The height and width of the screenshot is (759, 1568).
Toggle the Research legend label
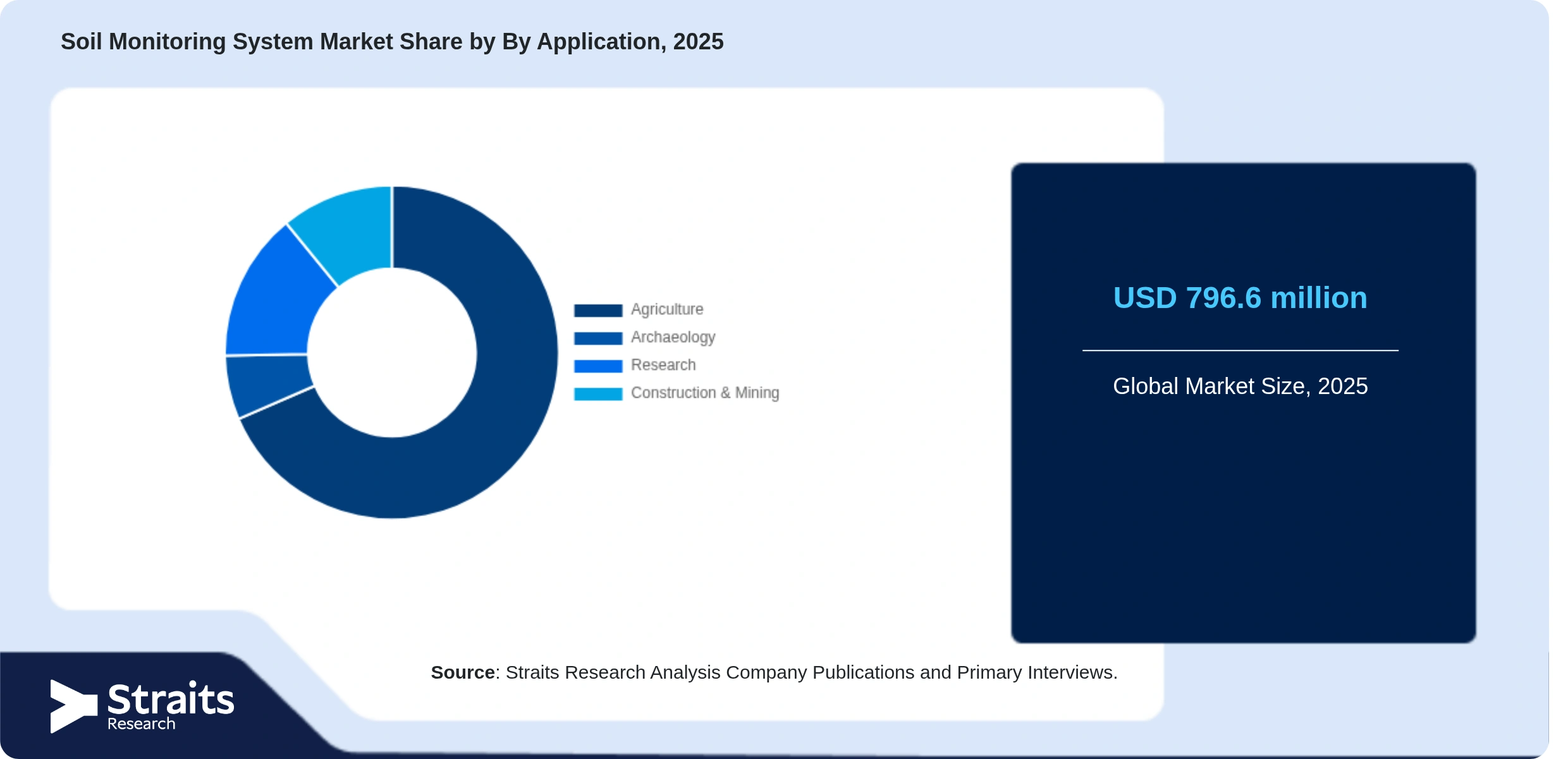tap(663, 365)
